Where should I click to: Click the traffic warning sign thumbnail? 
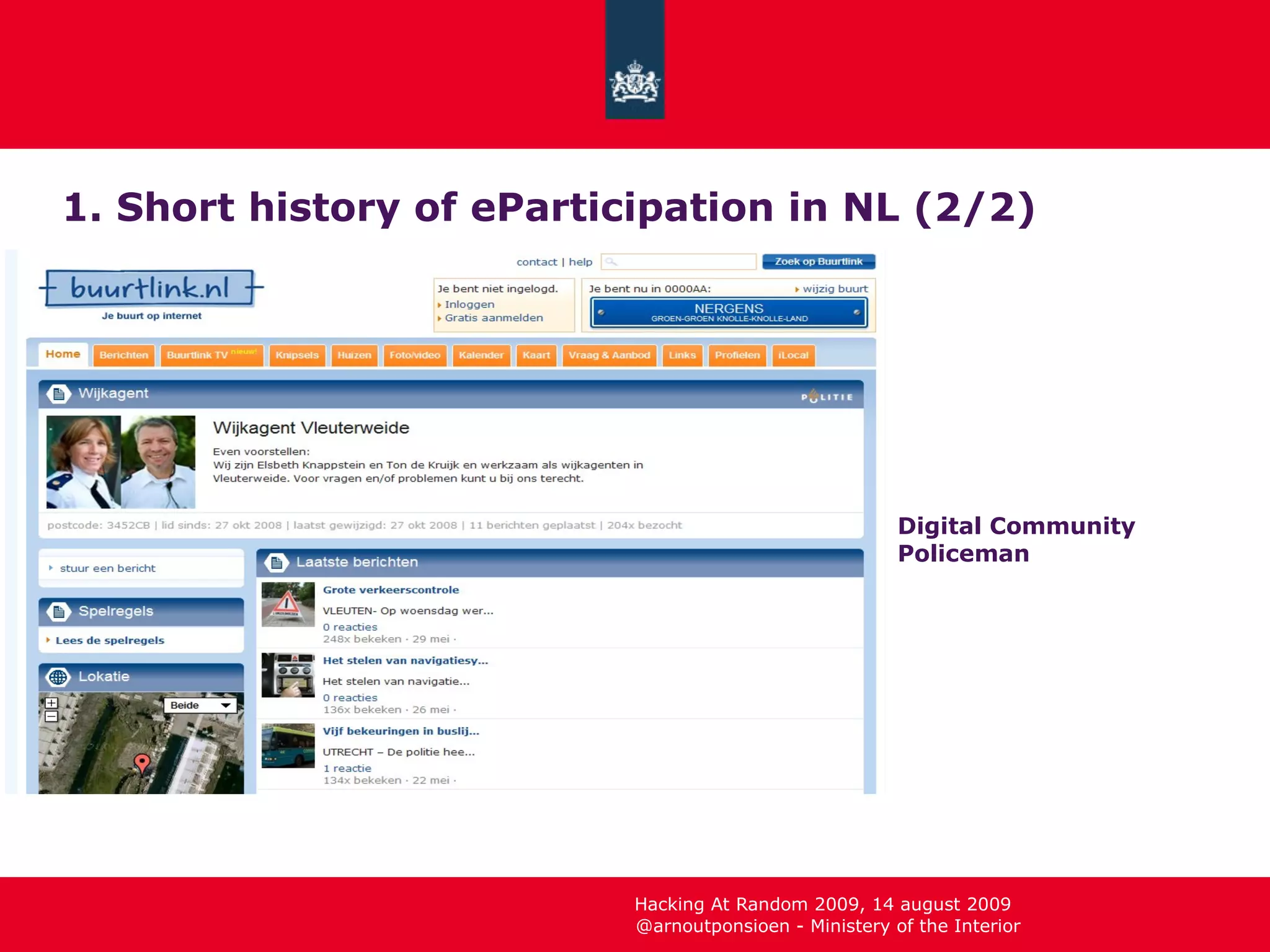coord(288,604)
